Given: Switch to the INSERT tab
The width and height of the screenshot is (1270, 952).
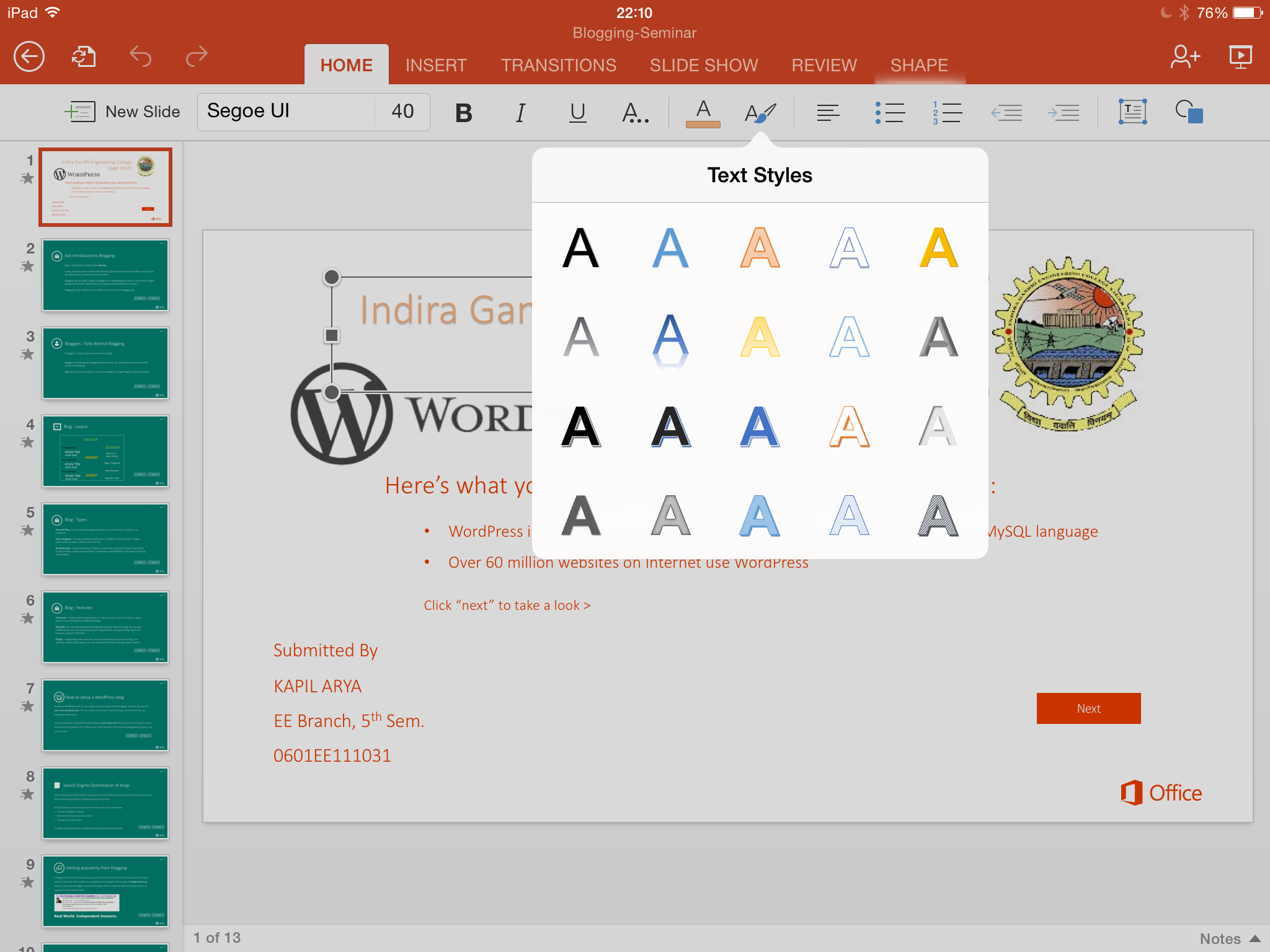Looking at the screenshot, I should [x=436, y=65].
